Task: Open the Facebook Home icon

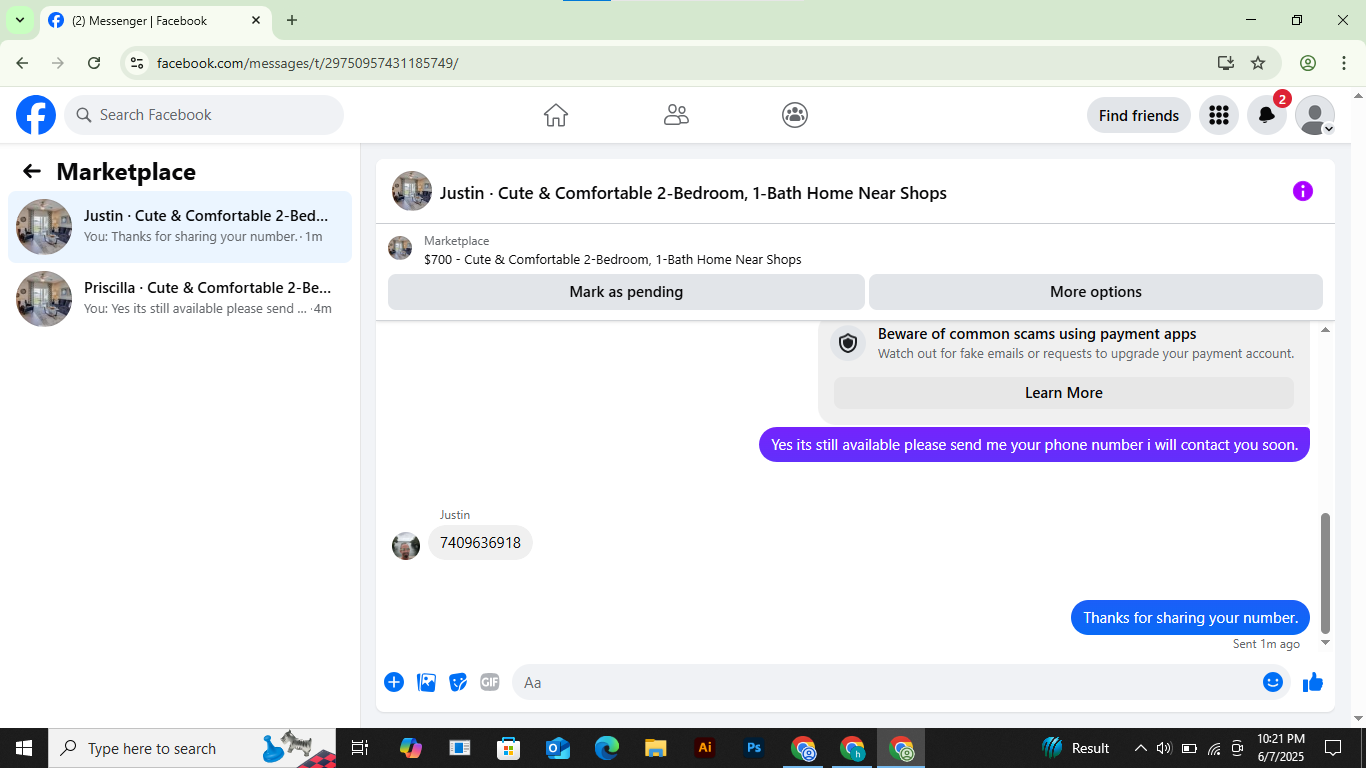Action: click(x=556, y=115)
